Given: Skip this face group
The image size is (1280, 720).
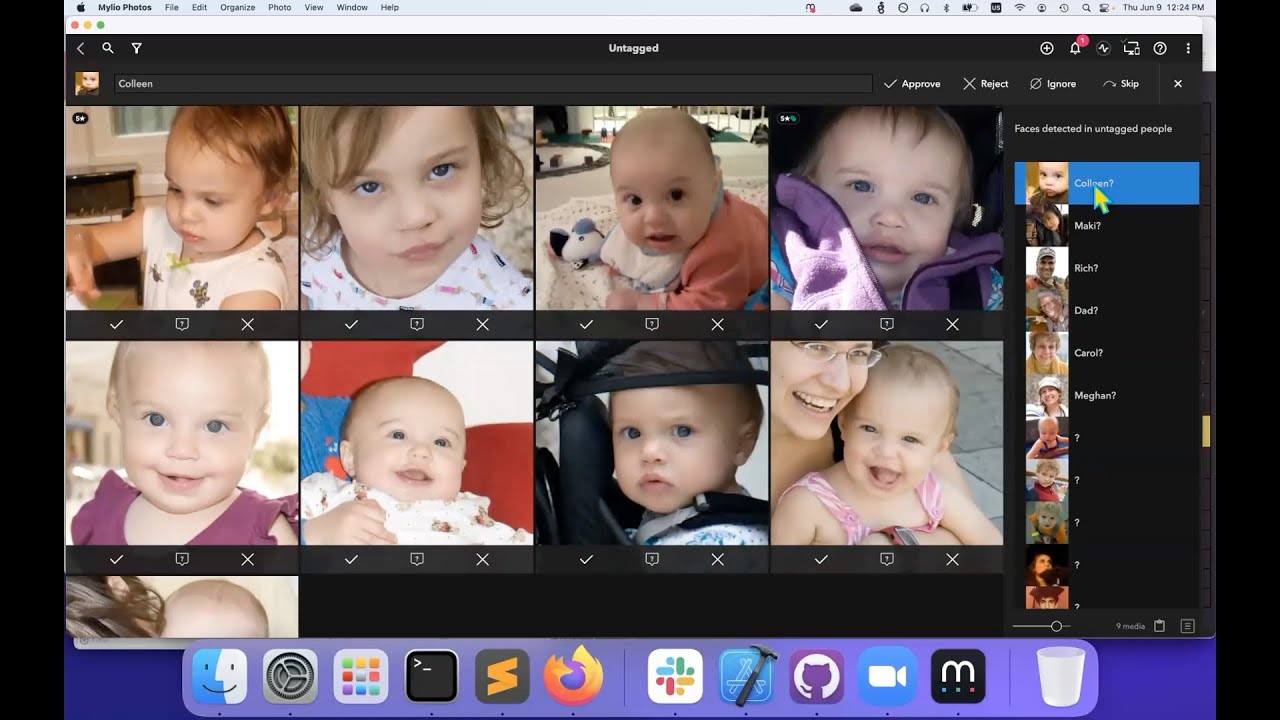Looking at the screenshot, I should pos(1121,84).
